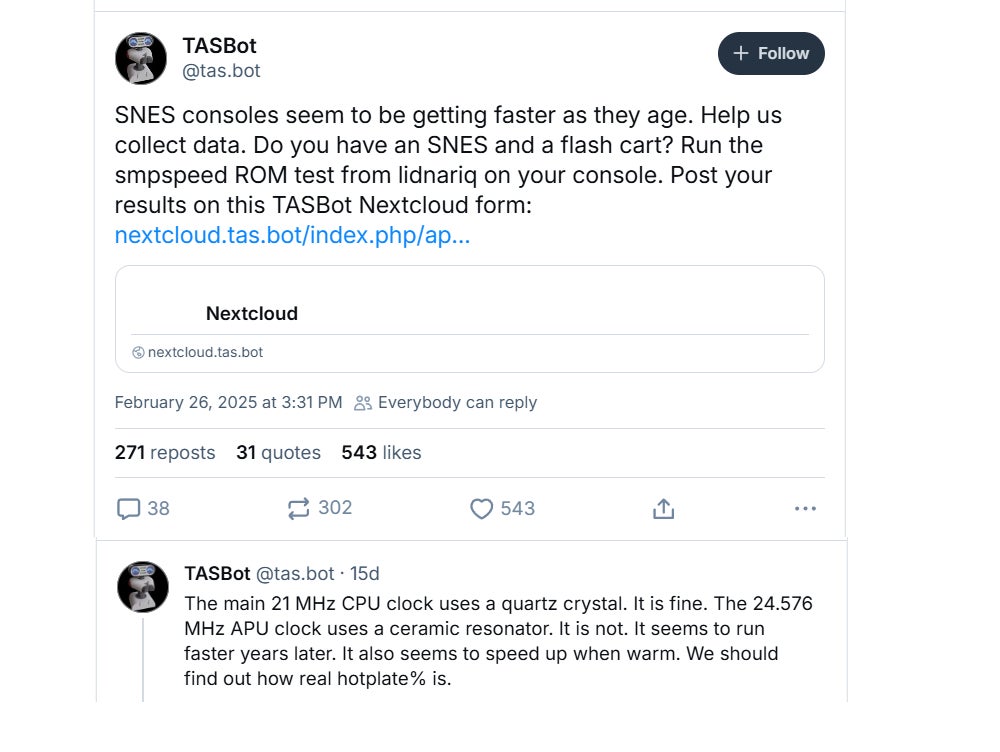Click the @tas.bot handle under TASBot

pos(221,70)
